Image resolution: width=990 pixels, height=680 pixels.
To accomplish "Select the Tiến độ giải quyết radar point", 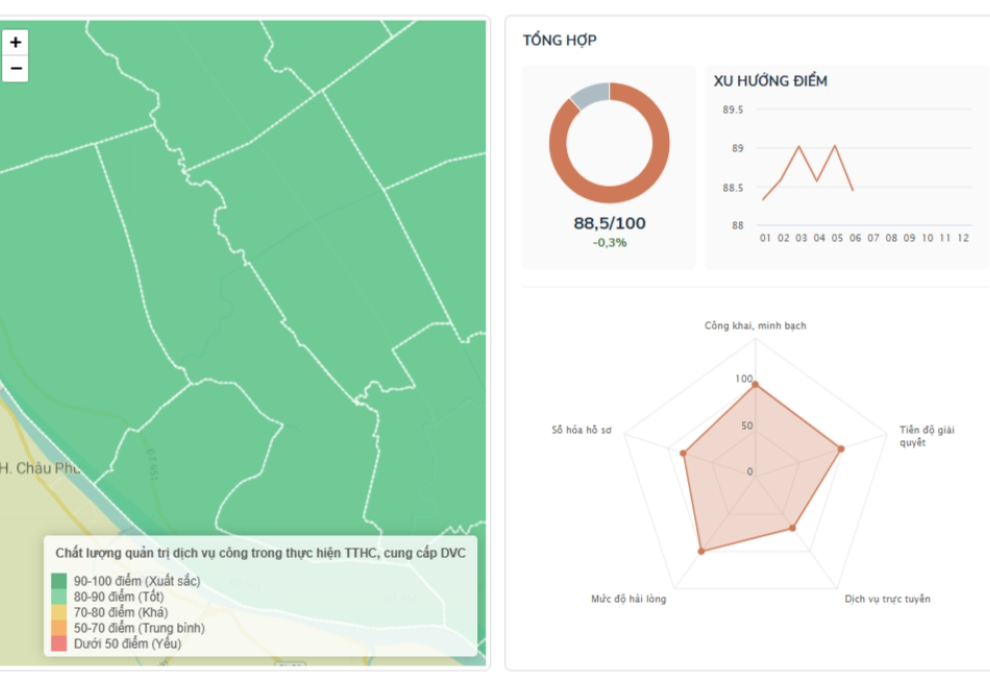I will click(840, 449).
